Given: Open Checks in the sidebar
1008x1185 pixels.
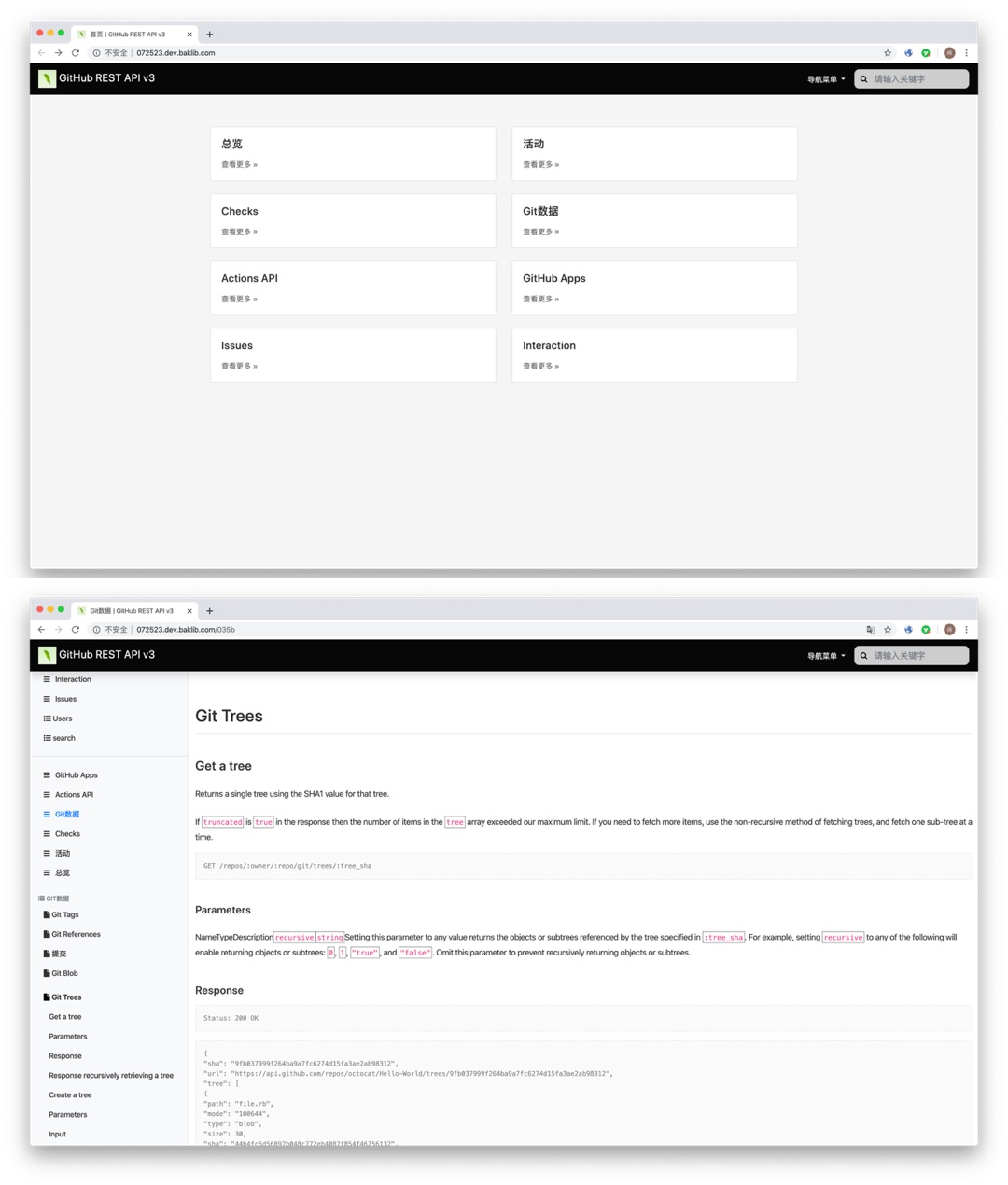Looking at the screenshot, I should [67, 834].
